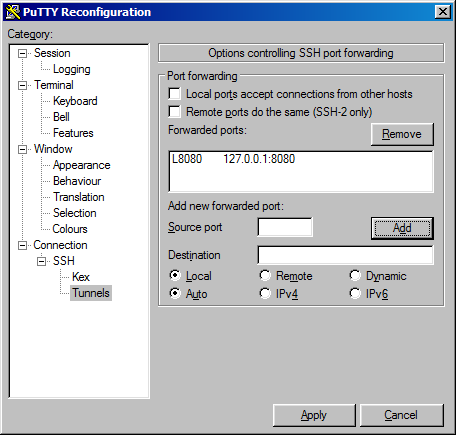
Task: Collapse the Window tree node
Action: [22, 149]
